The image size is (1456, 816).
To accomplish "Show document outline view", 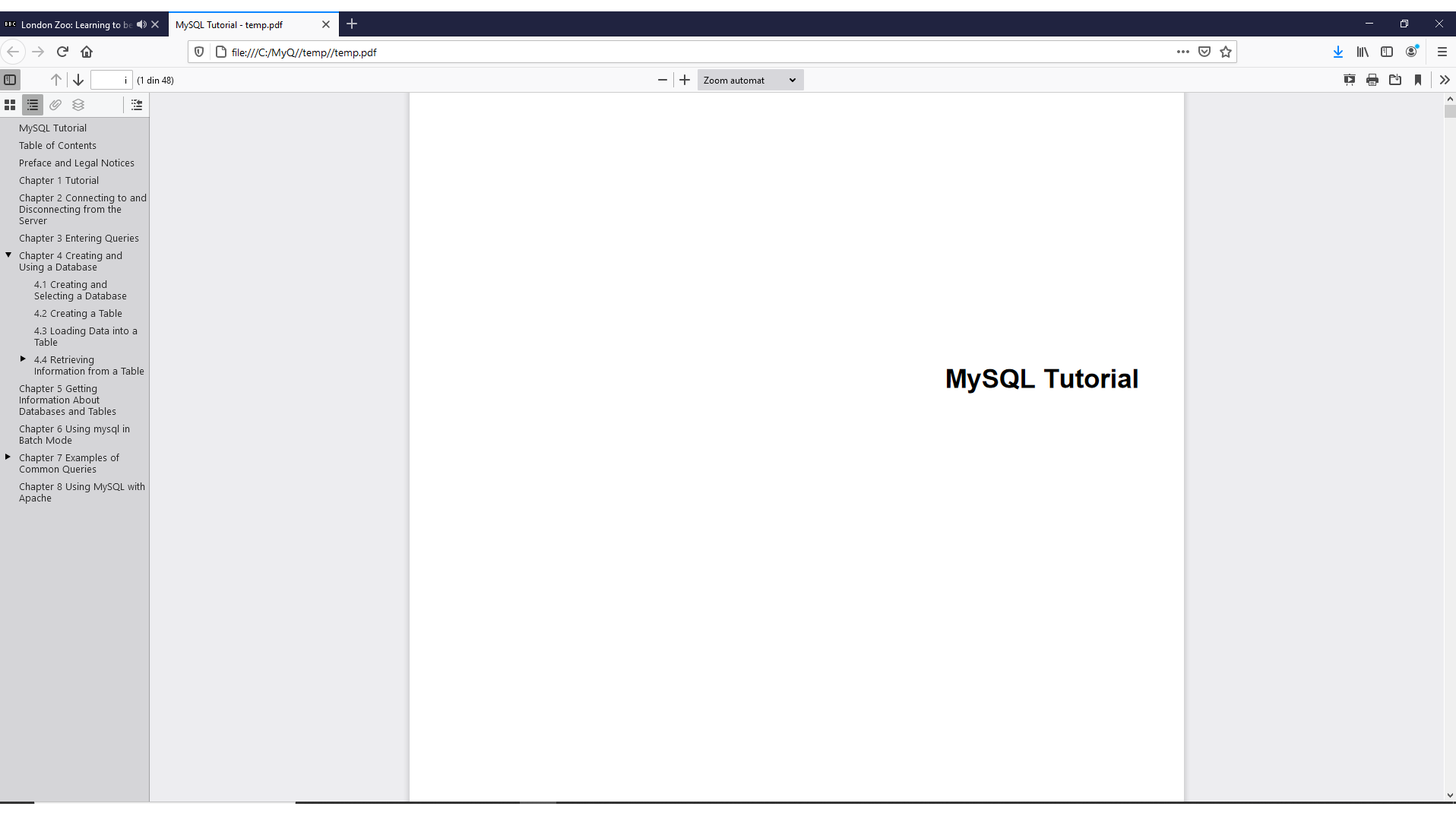I will pyautogui.click(x=33, y=105).
